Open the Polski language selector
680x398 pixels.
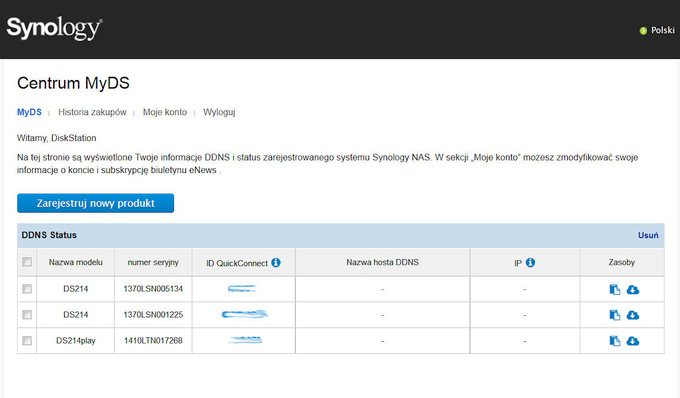pos(657,30)
